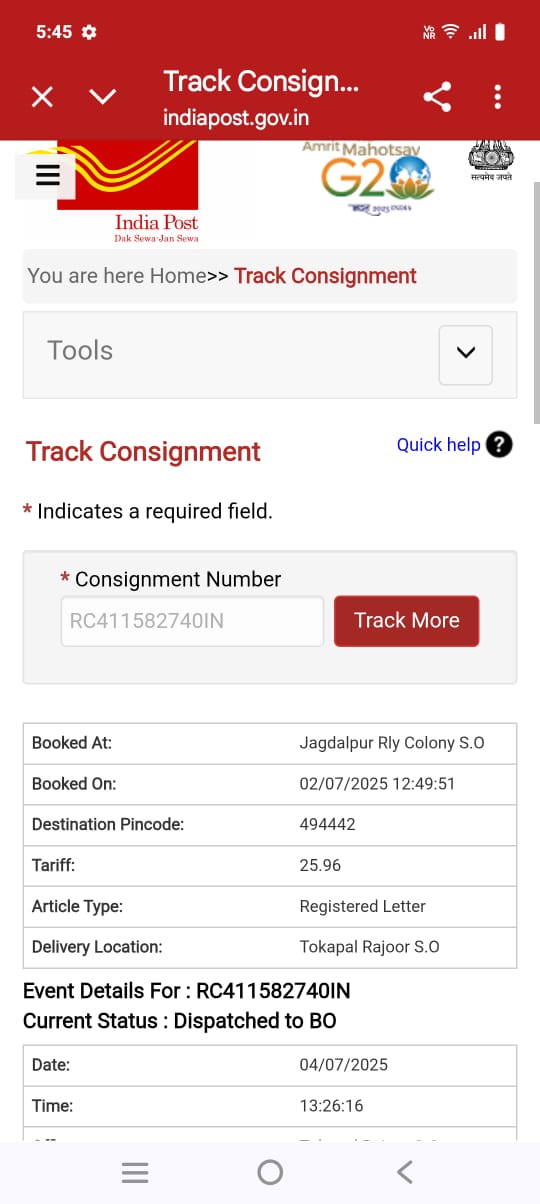Focus the Consignment Number input field
540x1204 pixels.
tap(192, 621)
